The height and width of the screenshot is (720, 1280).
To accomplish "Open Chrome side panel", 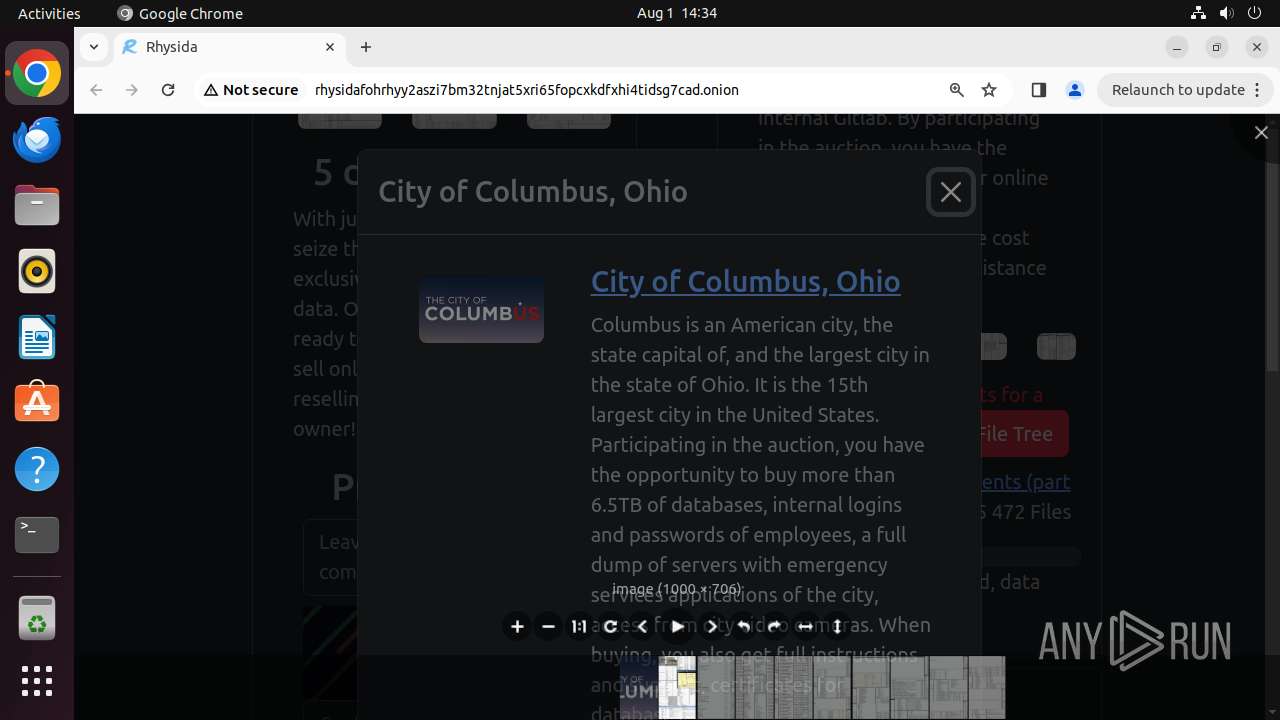I will click(x=1038, y=90).
